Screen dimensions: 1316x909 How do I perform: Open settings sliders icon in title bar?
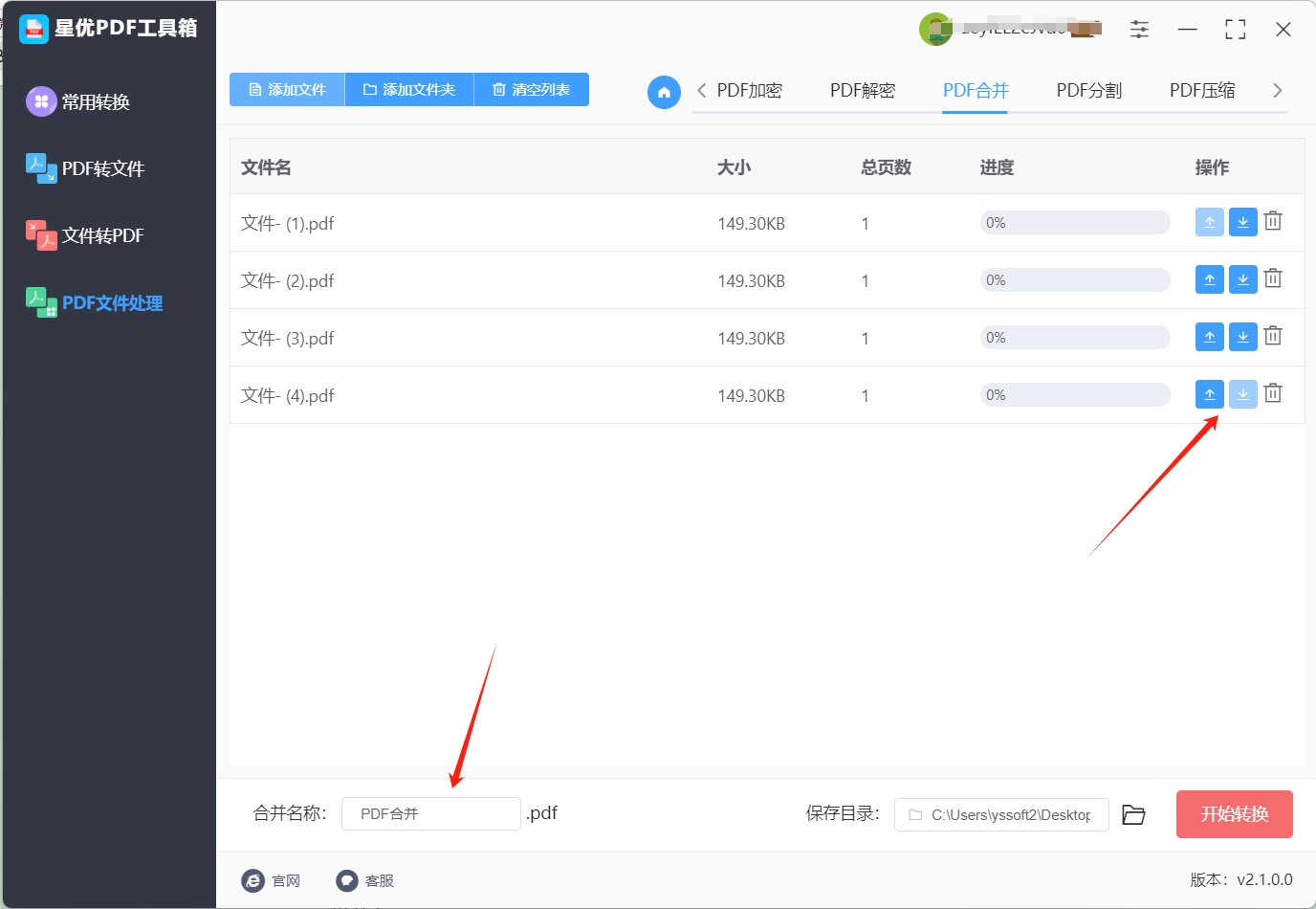coord(1139,30)
